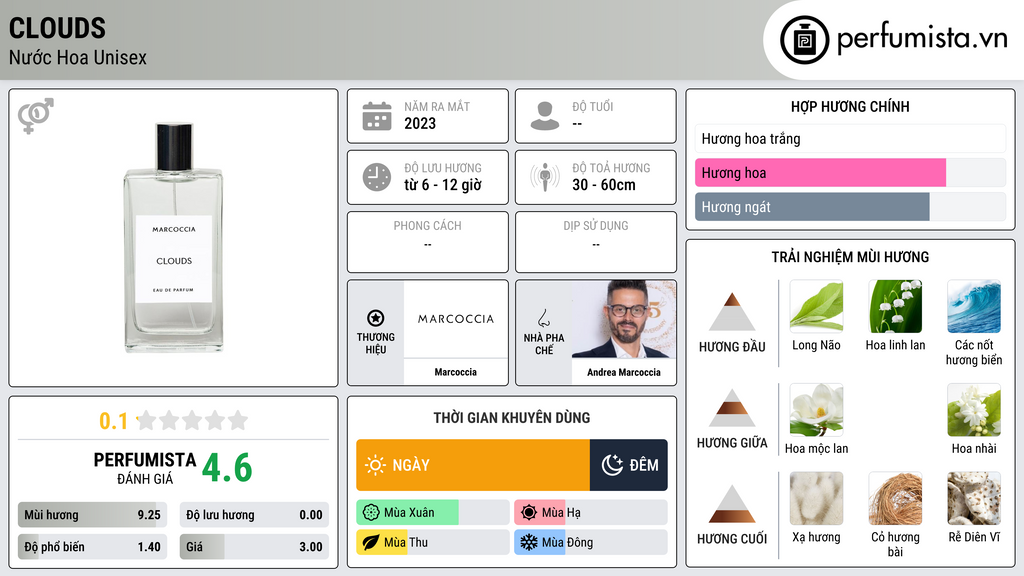This screenshot has height=576, width=1024.
Task: Open the Marcoccia brand logo image
Action: [x=456, y=319]
